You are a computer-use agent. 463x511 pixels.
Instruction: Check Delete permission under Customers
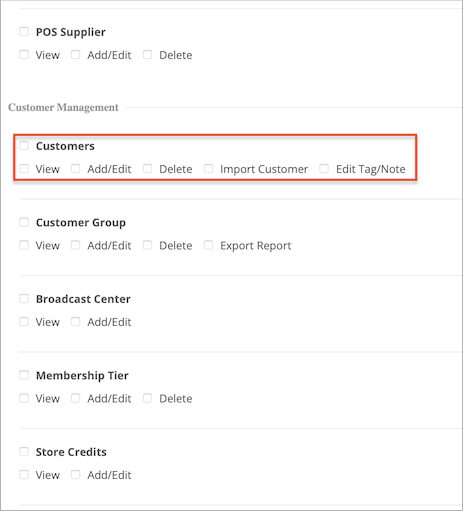147,169
